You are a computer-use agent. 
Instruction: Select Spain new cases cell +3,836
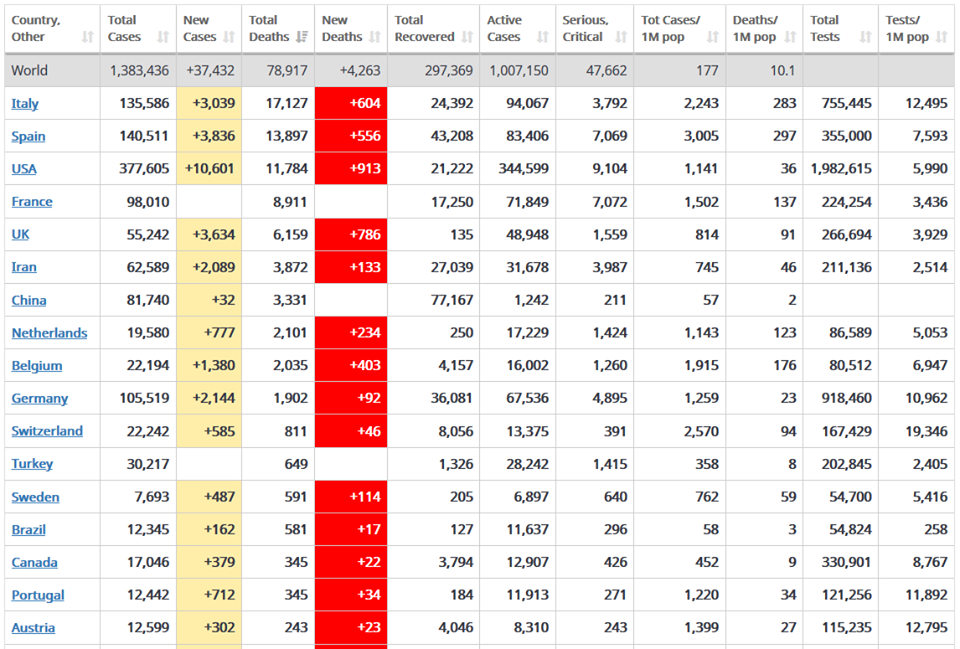209,136
